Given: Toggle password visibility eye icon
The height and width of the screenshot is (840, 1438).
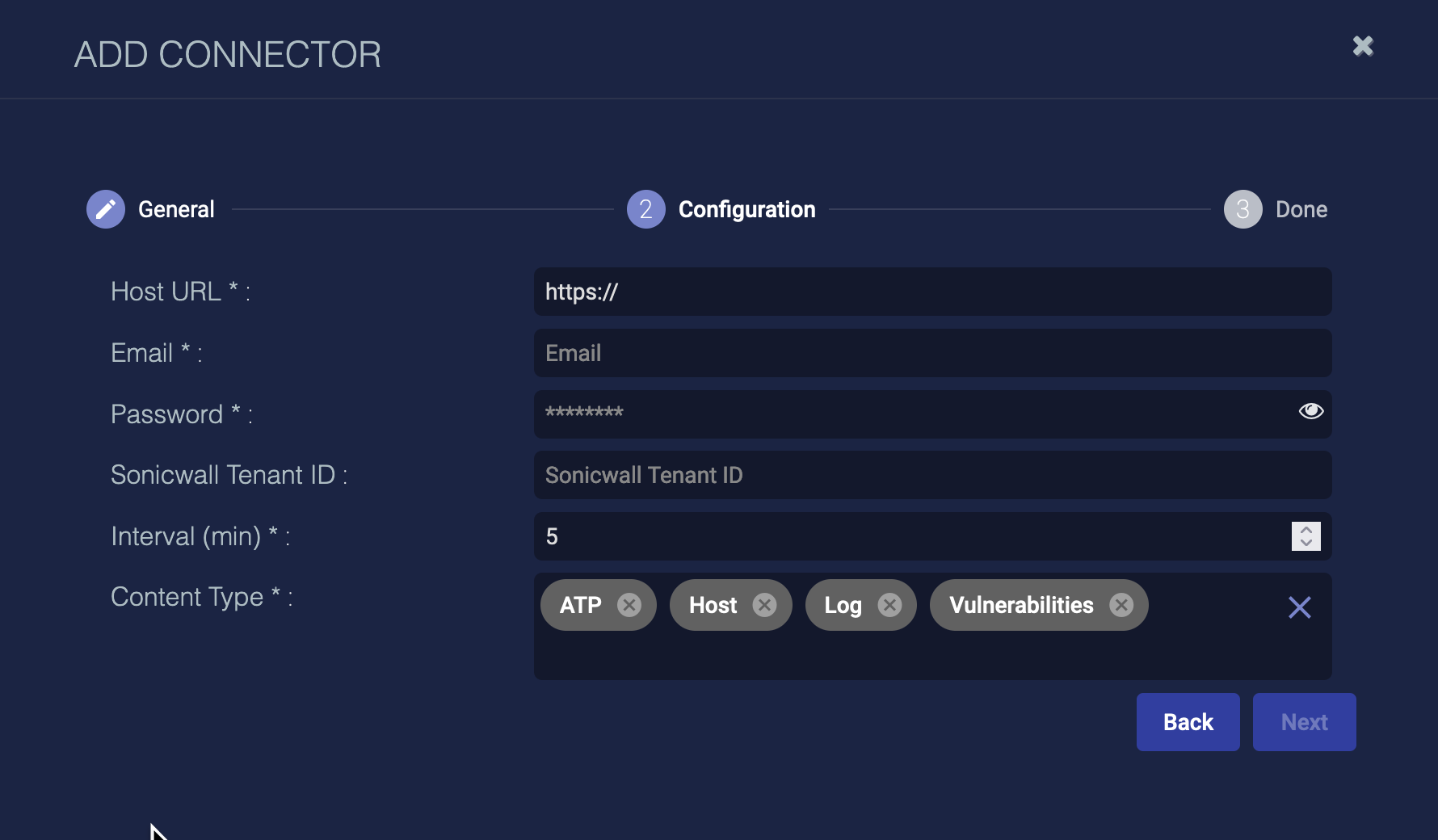Looking at the screenshot, I should coord(1310,411).
